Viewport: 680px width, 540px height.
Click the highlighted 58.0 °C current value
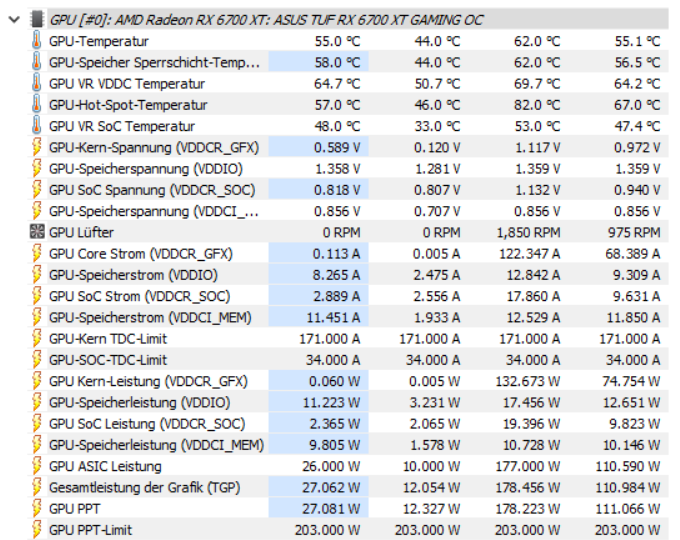[337, 62]
